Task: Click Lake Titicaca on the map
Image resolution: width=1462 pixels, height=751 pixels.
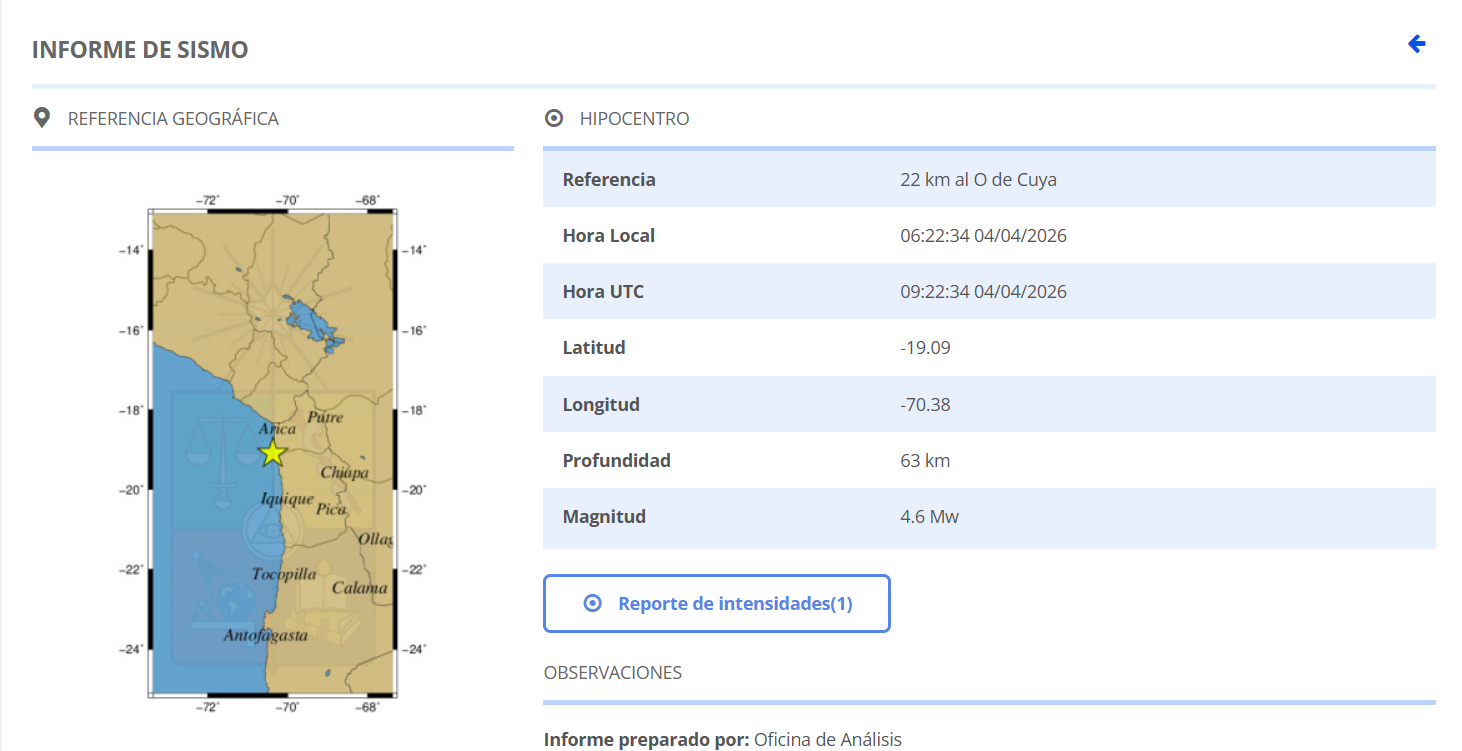Action: click(x=311, y=320)
